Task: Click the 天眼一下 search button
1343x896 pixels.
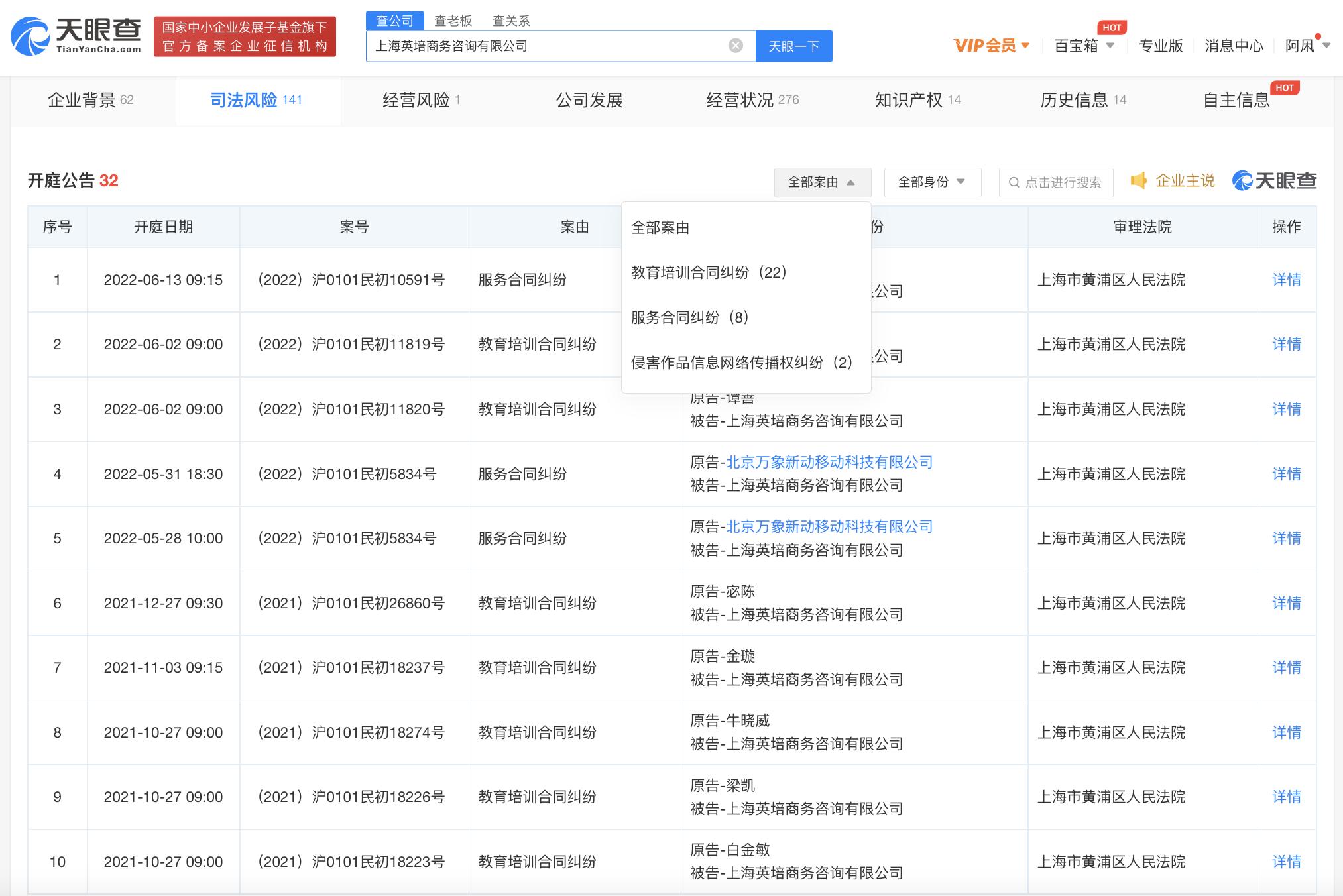Action: pyautogui.click(x=793, y=46)
